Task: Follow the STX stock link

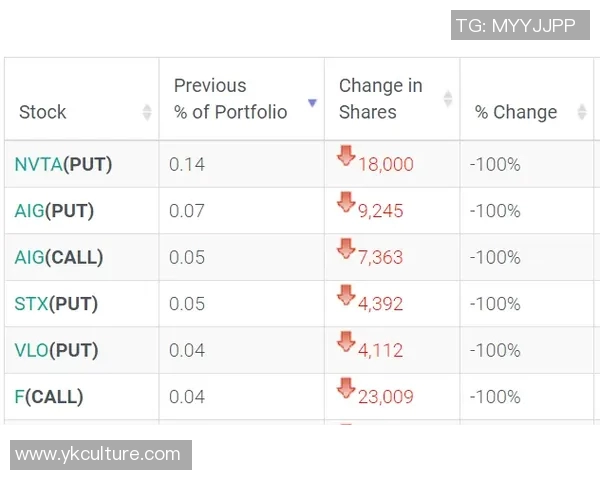Action: (x=31, y=304)
